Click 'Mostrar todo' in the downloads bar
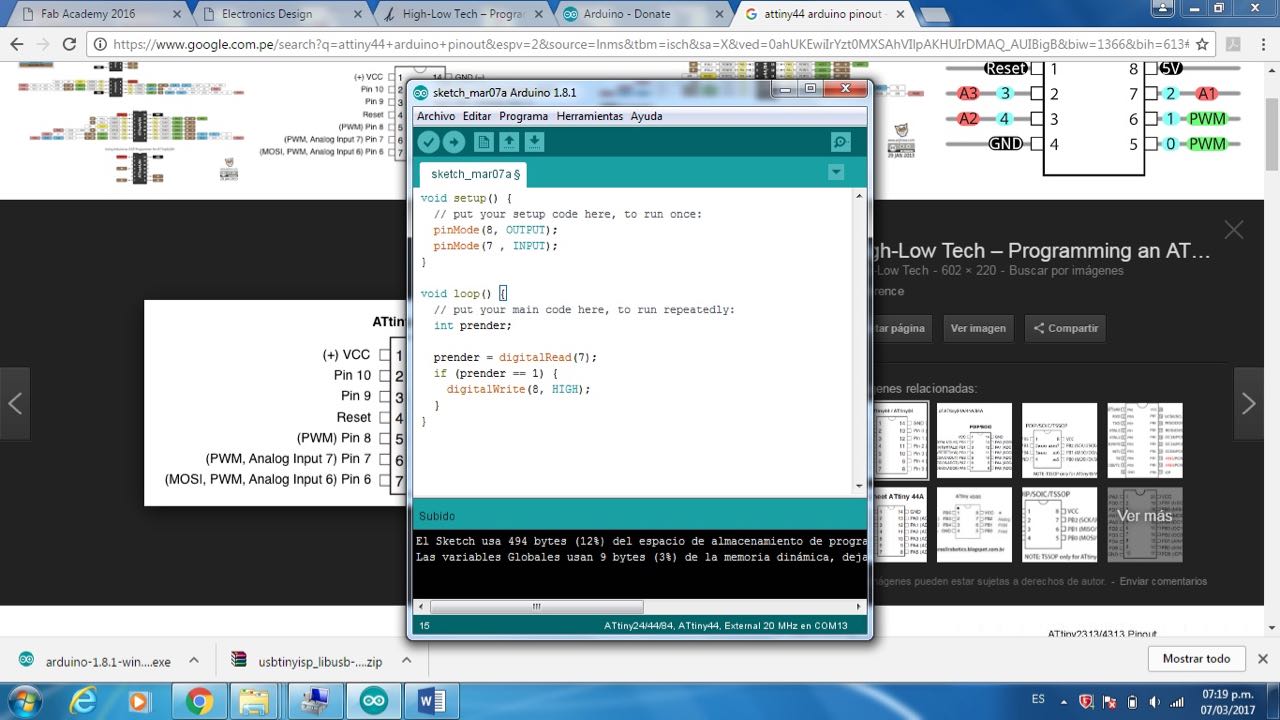 pyautogui.click(x=1196, y=659)
